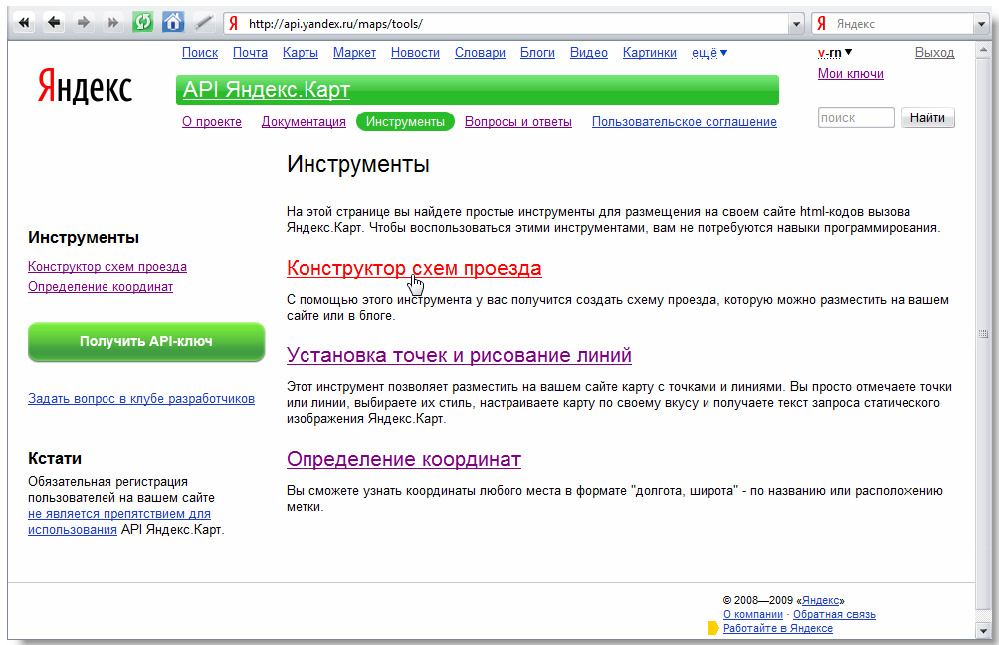Click the wand icon in browser toolbar
The width and height of the screenshot is (999, 645).
[203, 23]
